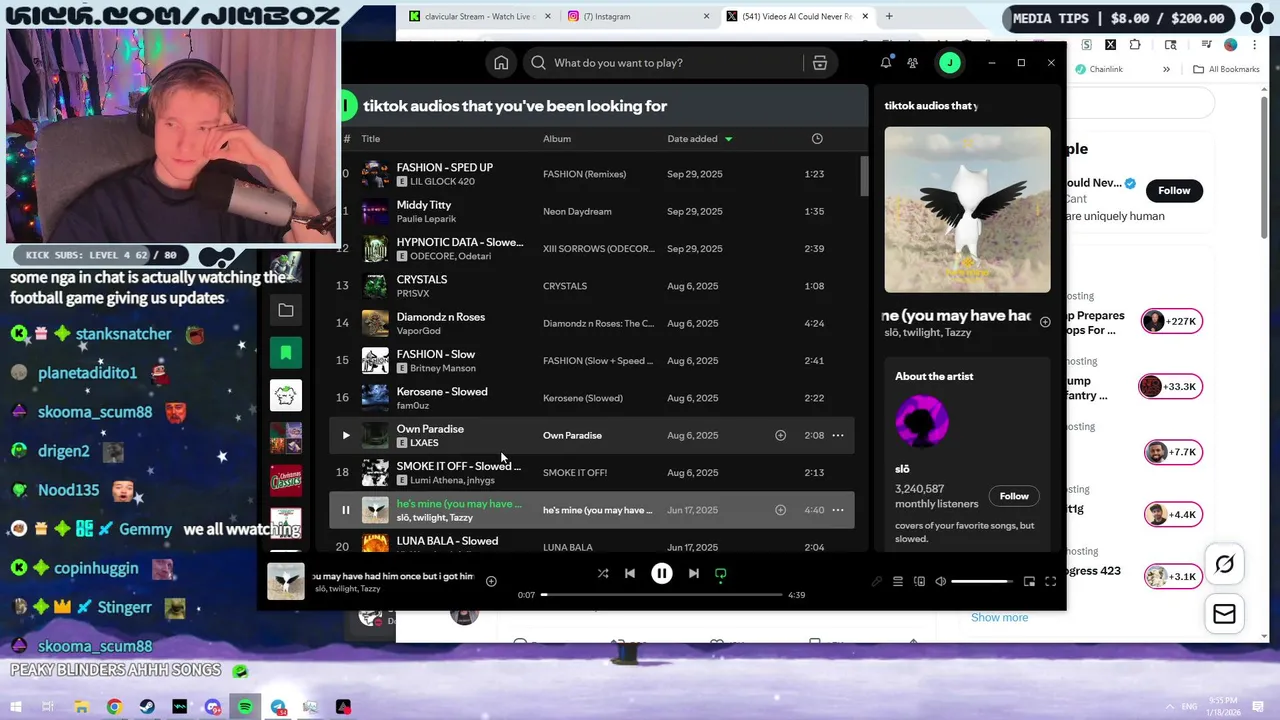Viewport: 1280px width, 720px height.
Task: Open Chrome media control icon
Action: pyautogui.click(x=1206, y=45)
